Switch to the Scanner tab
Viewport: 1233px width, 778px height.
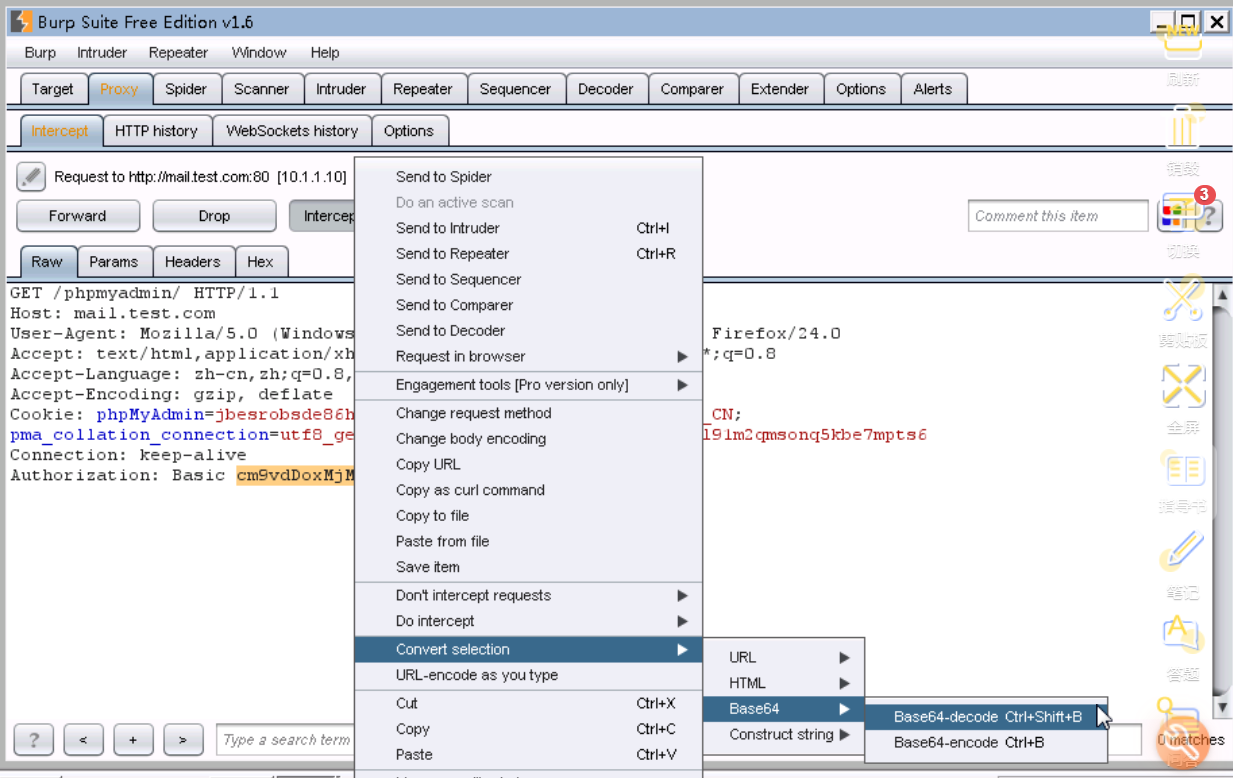point(262,89)
